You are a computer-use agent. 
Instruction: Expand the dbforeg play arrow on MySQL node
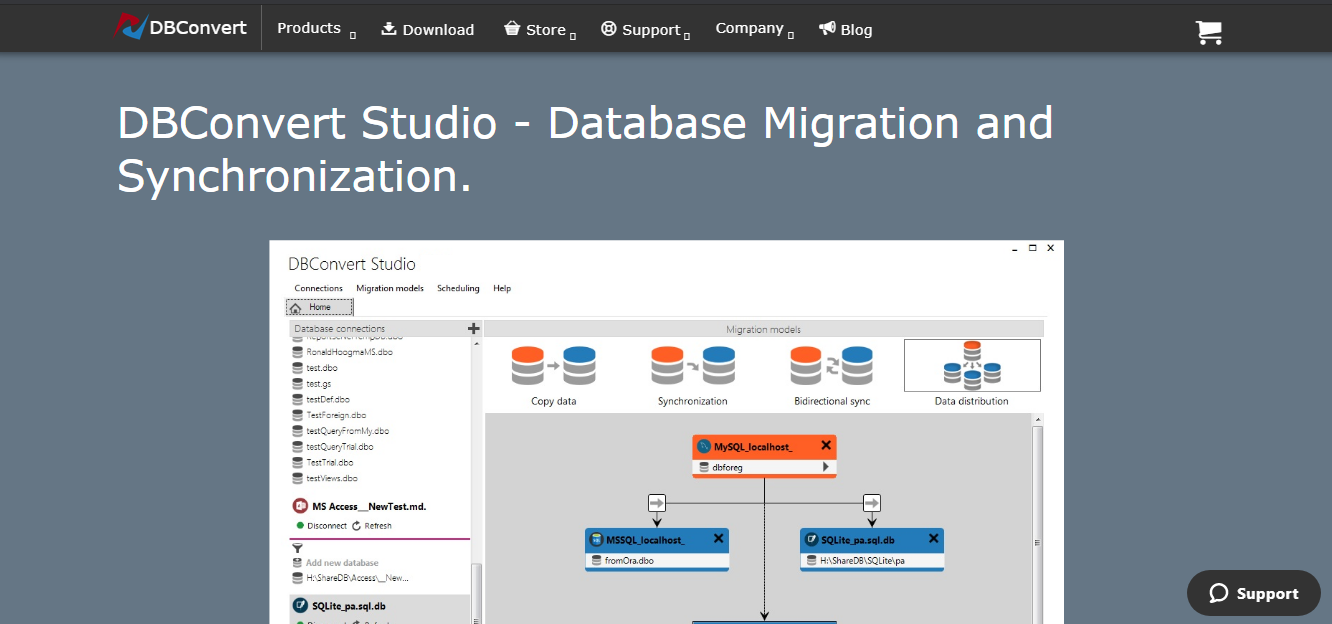pos(826,467)
